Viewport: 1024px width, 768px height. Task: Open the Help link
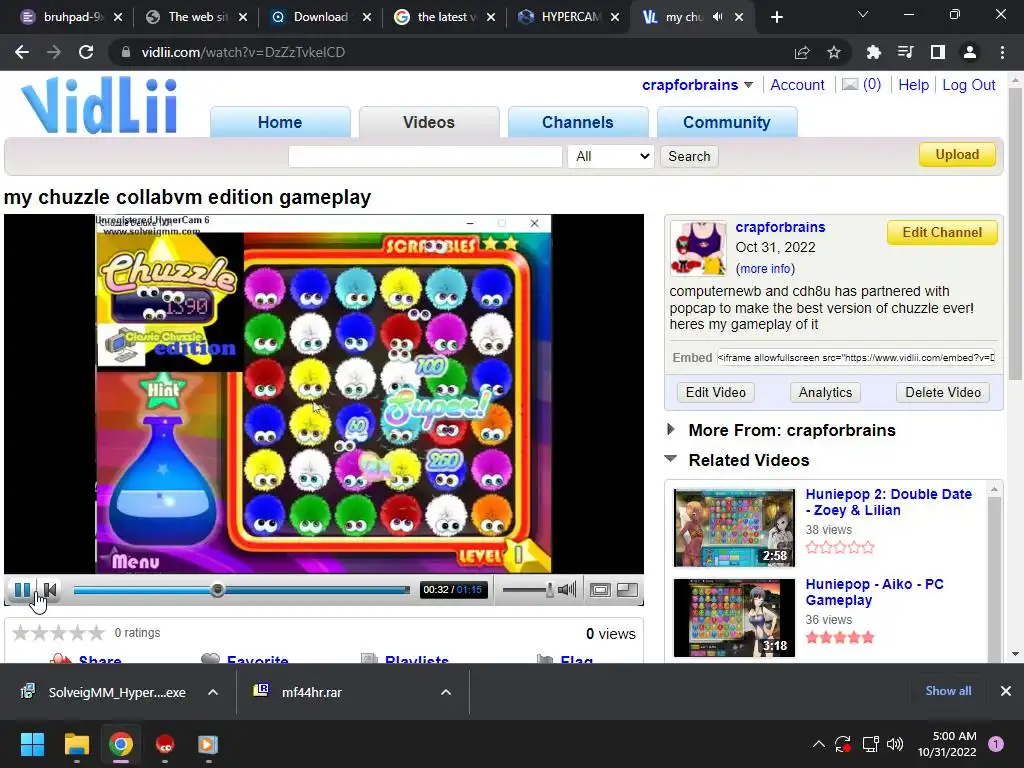coord(913,85)
